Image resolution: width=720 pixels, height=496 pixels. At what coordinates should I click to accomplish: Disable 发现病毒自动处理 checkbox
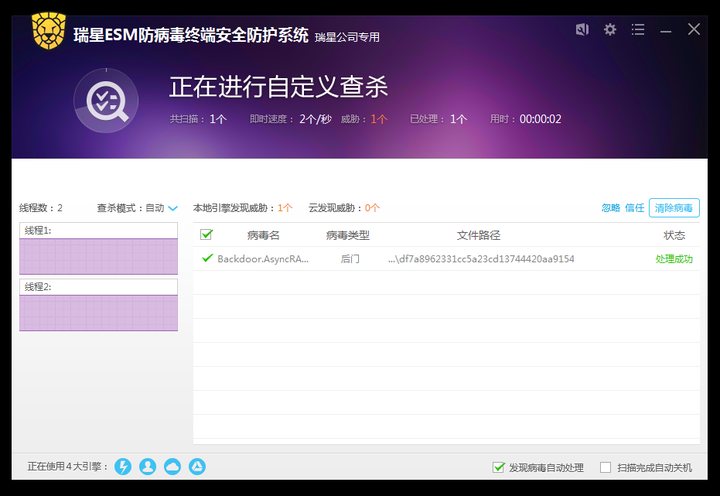click(x=498, y=467)
